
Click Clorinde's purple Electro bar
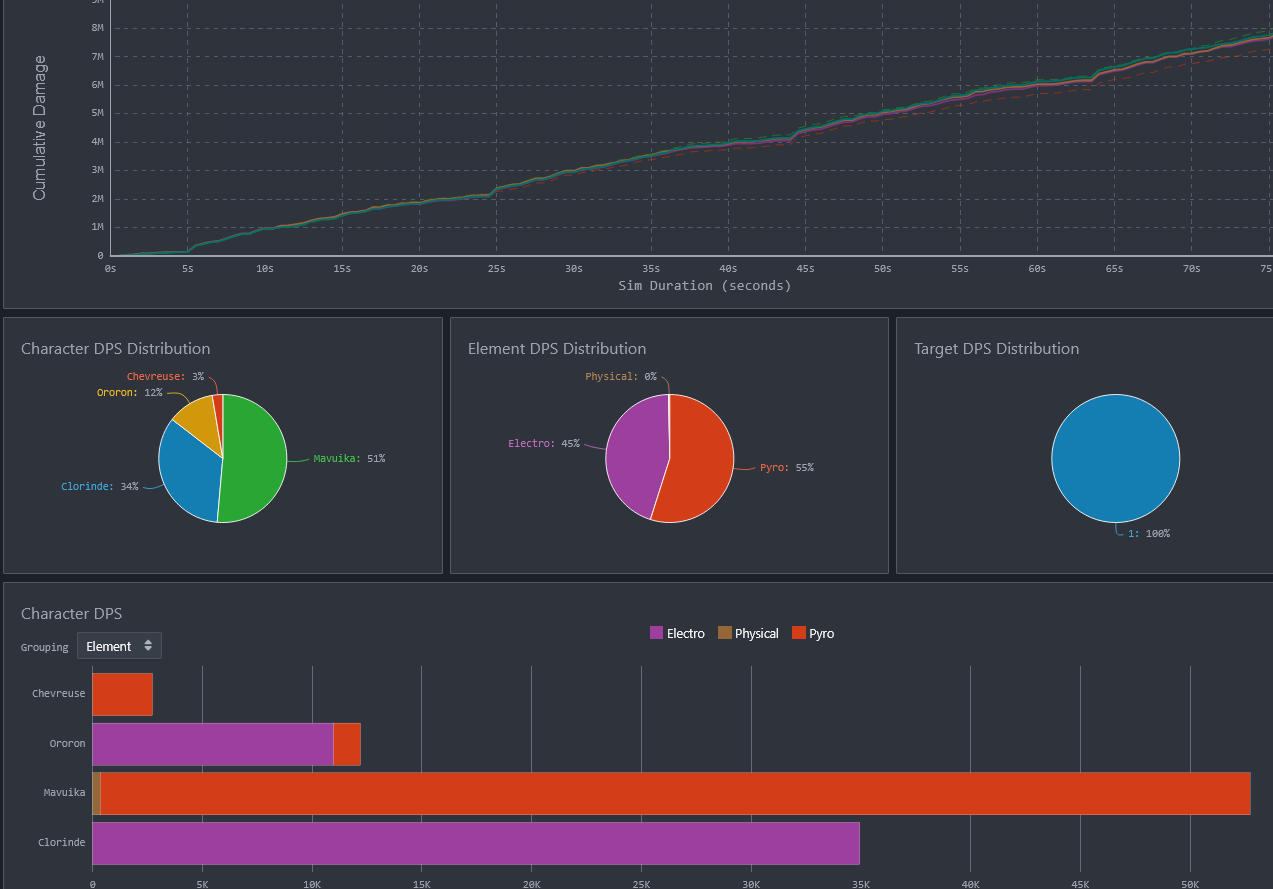(476, 843)
